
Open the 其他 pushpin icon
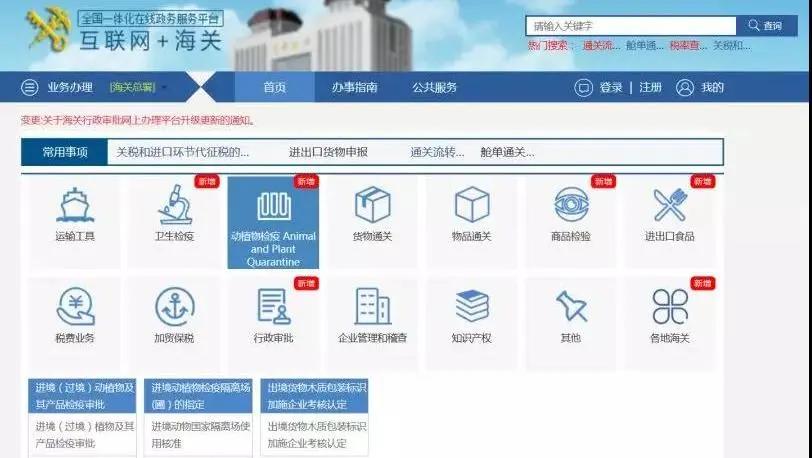pos(571,306)
